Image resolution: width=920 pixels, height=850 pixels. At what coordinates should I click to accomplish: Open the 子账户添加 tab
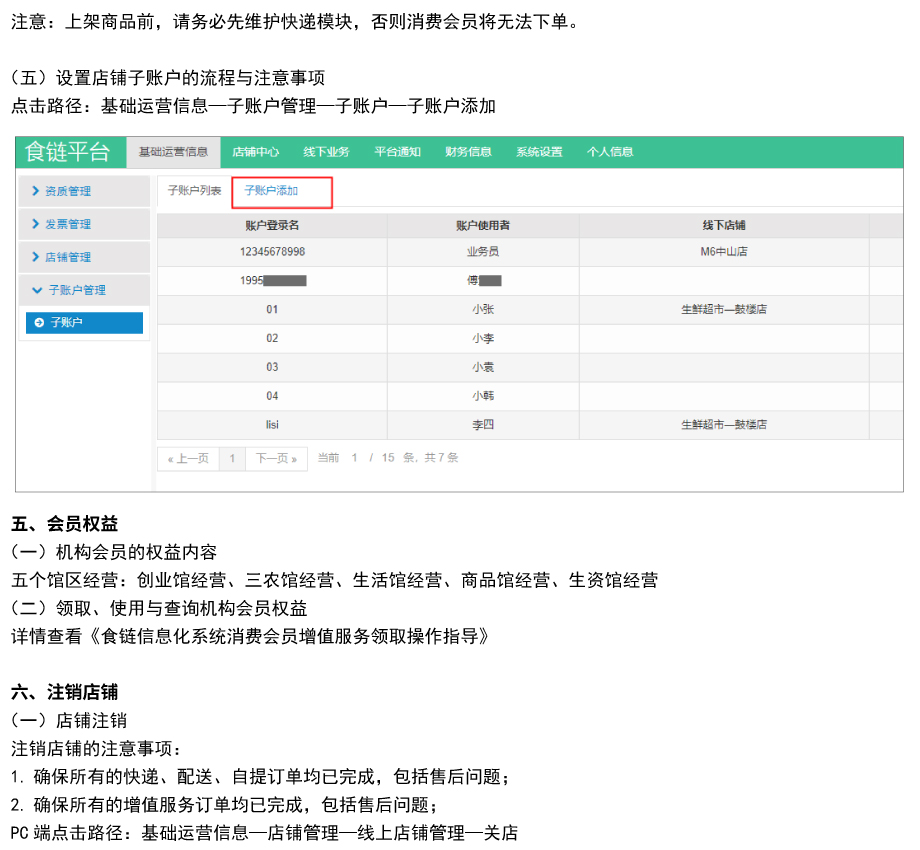[272, 190]
